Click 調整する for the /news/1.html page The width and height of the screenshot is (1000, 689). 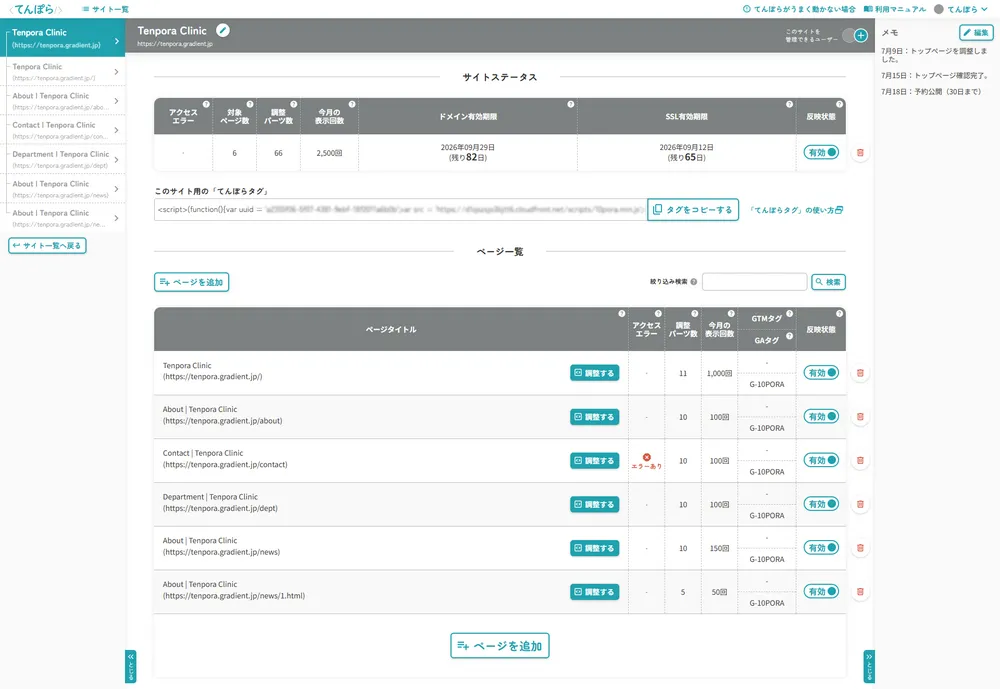(594, 592)
